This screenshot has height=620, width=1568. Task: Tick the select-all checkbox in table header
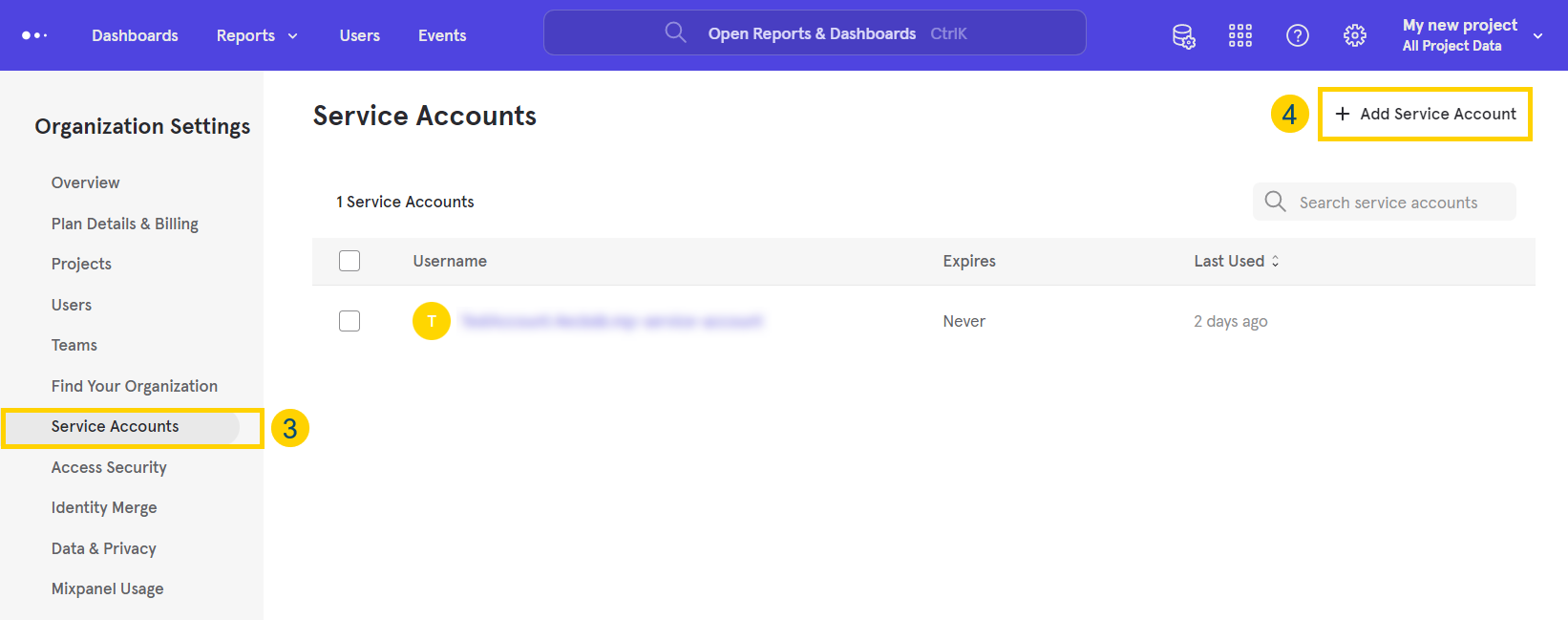pos(350,261)
